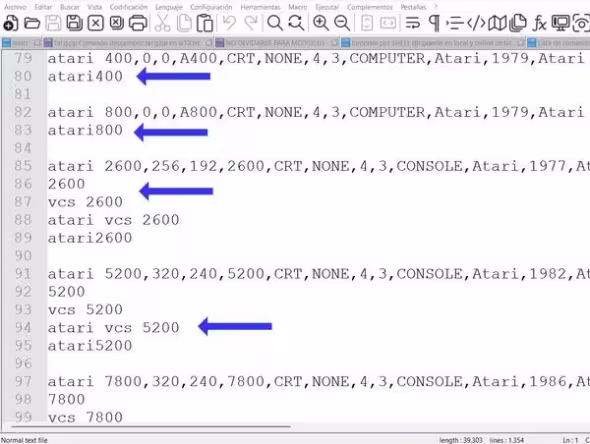The image size is (590, 444).
Task: Click the line containing only '5200'
Action: pos(66,292)
